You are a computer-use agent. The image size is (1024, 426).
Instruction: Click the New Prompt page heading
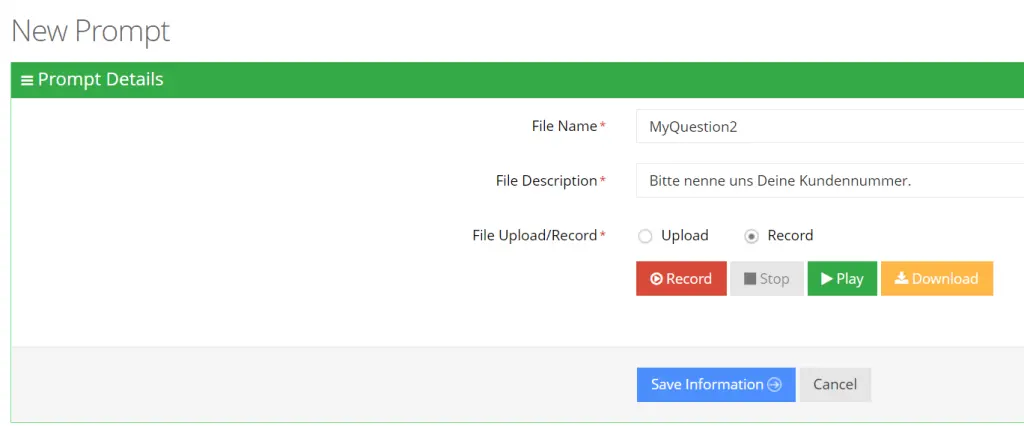(91, 31)
